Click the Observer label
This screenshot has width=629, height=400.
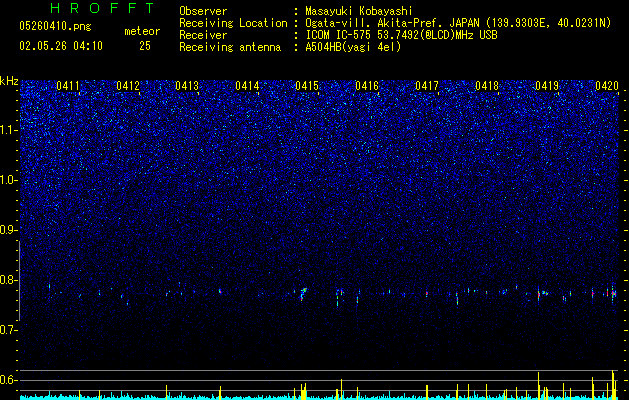[203, 11]
